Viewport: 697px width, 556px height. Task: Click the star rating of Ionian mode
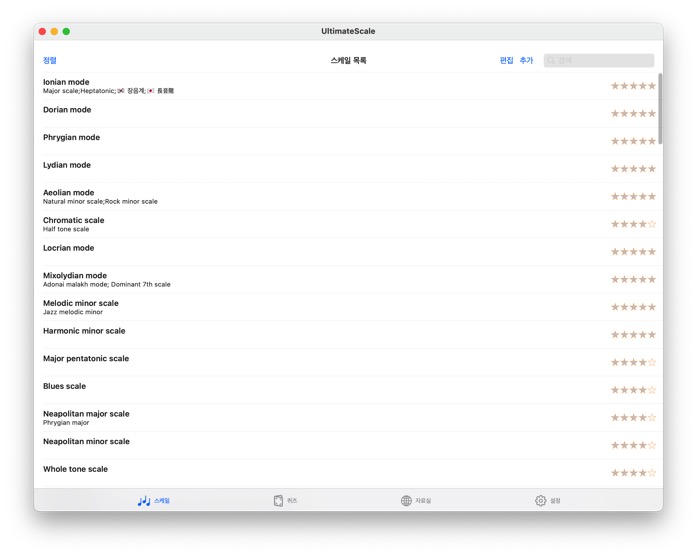click(633, 86)
